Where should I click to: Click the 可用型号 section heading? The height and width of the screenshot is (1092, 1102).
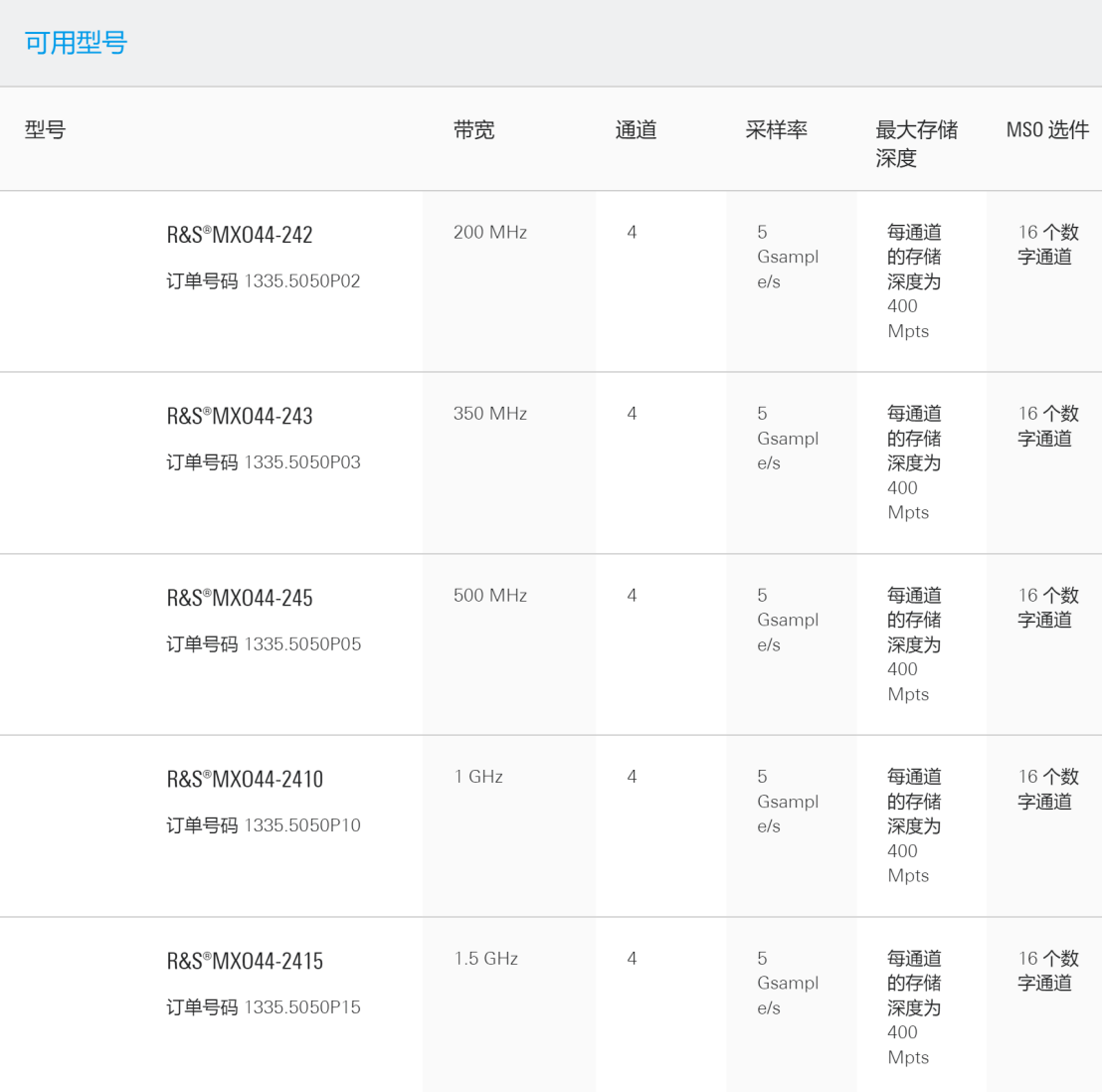(x=76, y=43)
